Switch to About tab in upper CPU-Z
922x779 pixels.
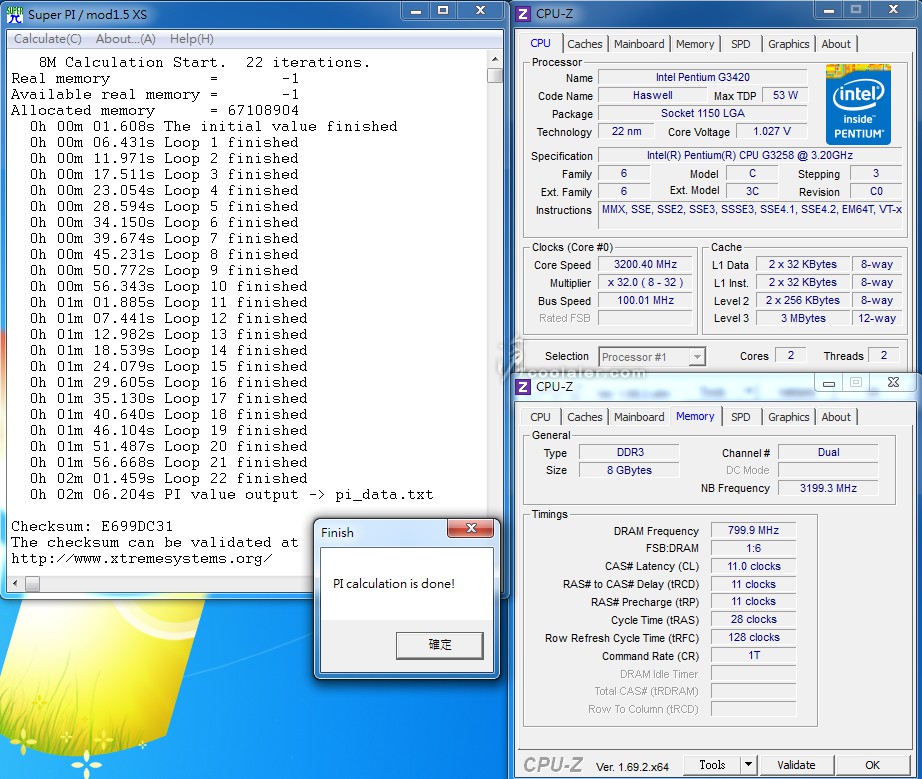[836, 44]
